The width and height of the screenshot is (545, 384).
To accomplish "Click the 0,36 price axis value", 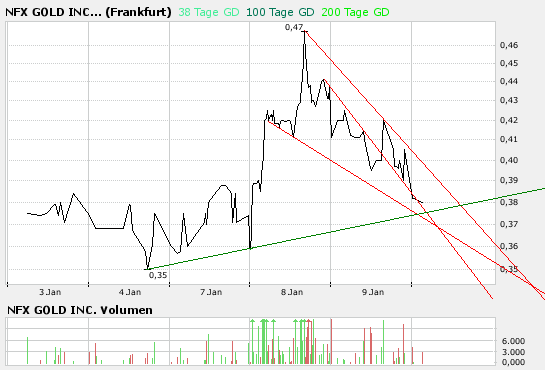I will (509, 246).
